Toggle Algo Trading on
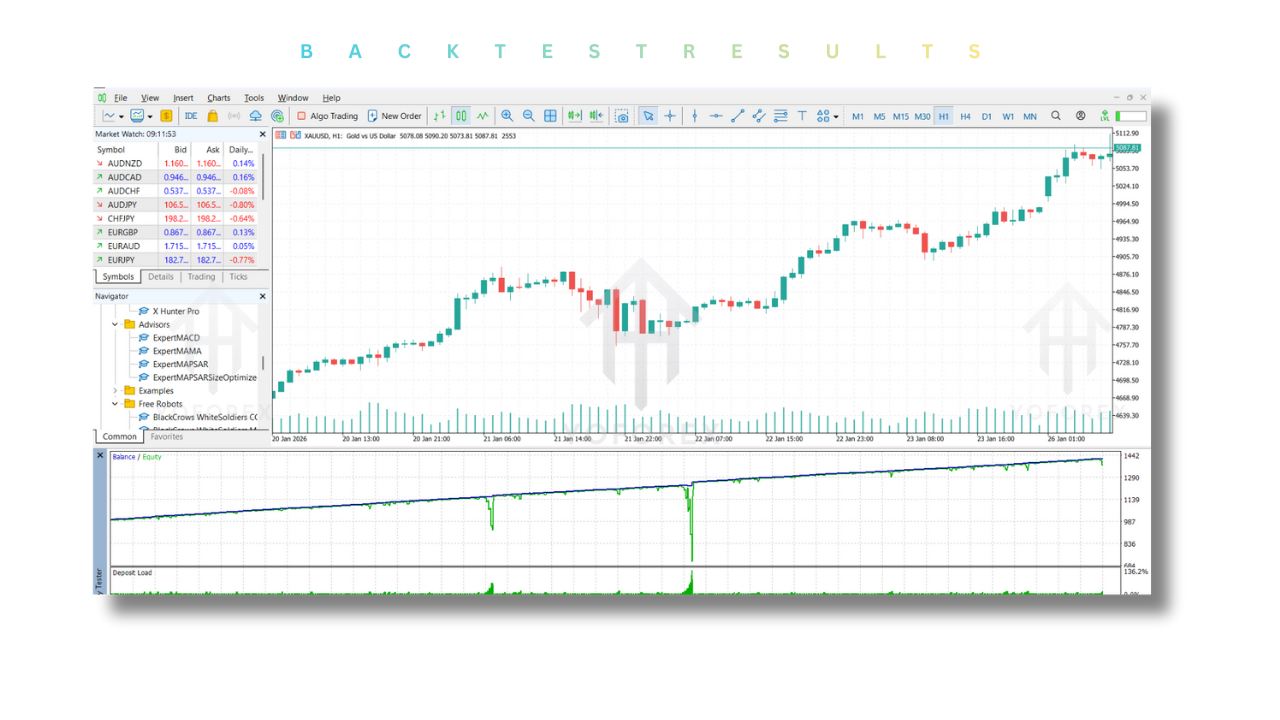The height and width of the screenshot is (720, 1280). (327, 116)
